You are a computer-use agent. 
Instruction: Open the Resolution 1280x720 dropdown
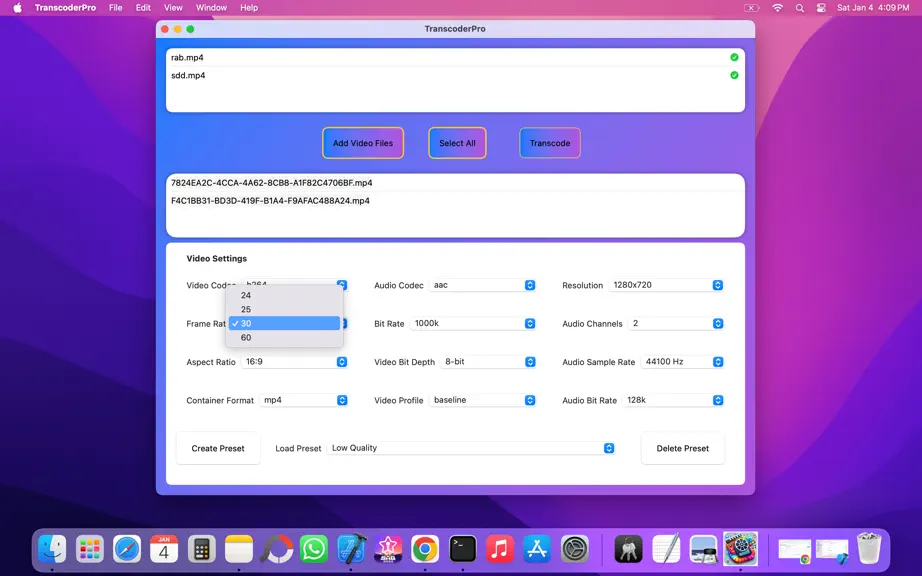pos(666,285)
